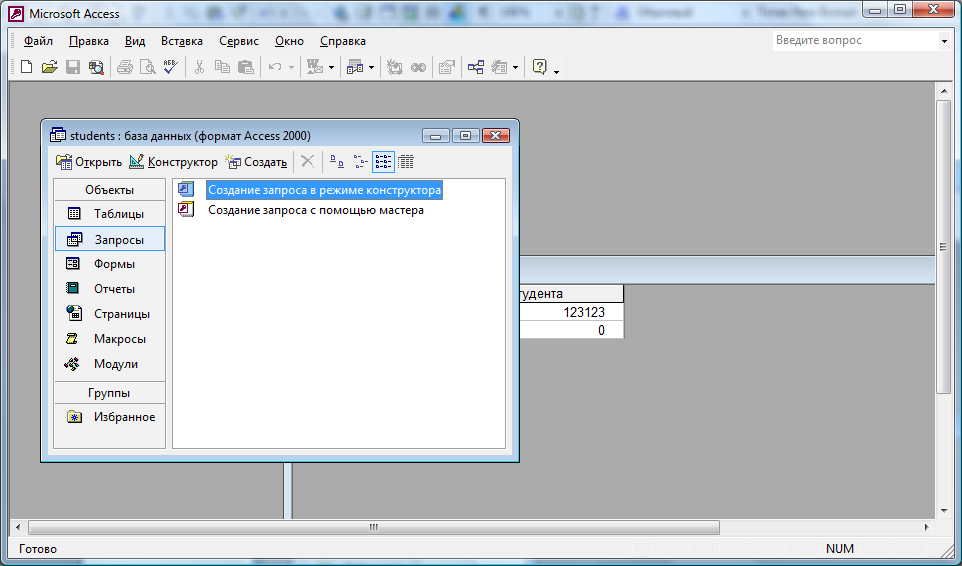
Task: Switch to Large Icons view
Action: (x=337, y=161)
